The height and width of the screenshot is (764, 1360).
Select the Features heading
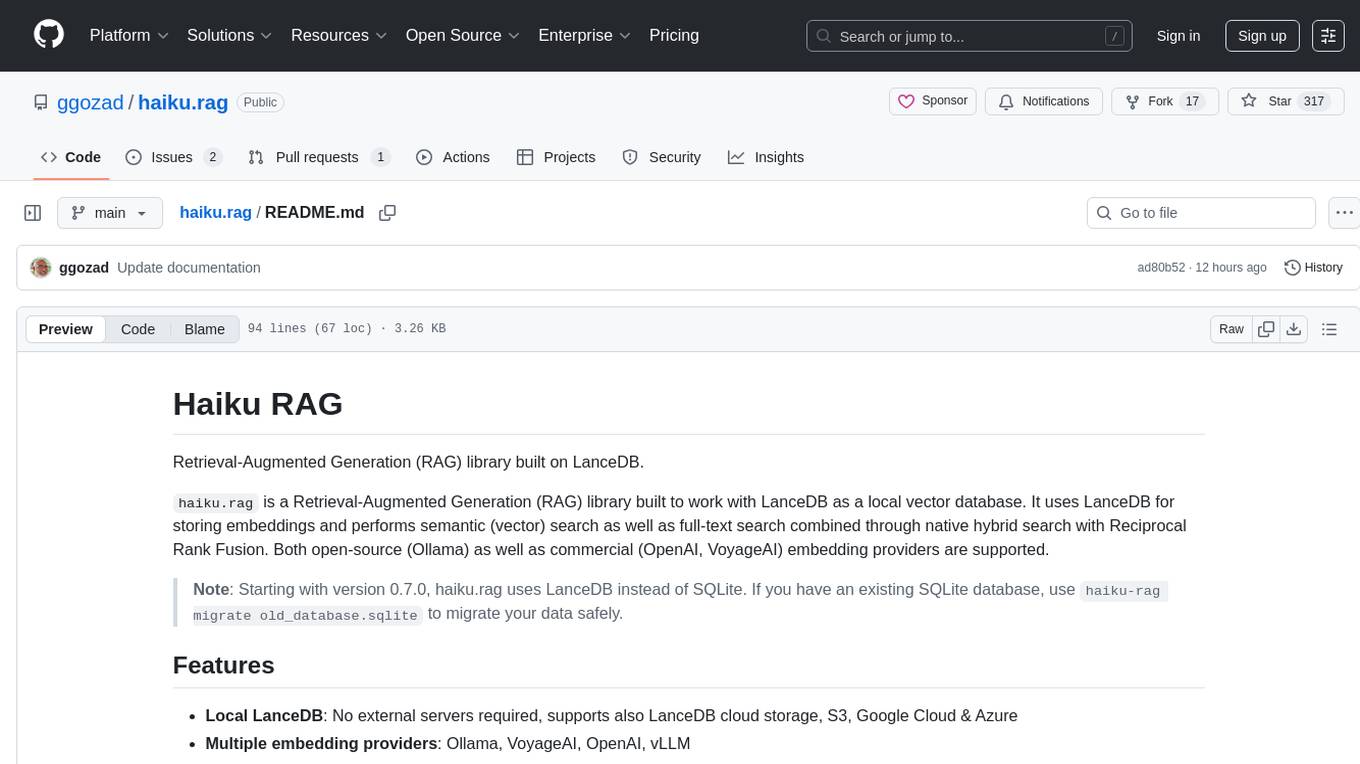(224, 665)
